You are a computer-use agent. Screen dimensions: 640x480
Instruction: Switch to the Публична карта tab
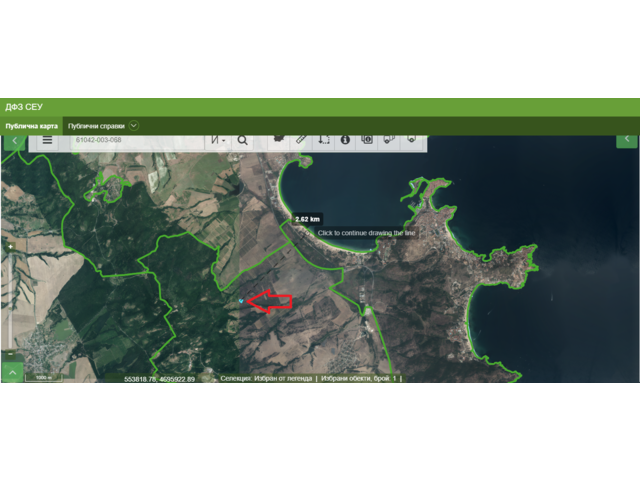pyautogui.click(x=31, y=127)
